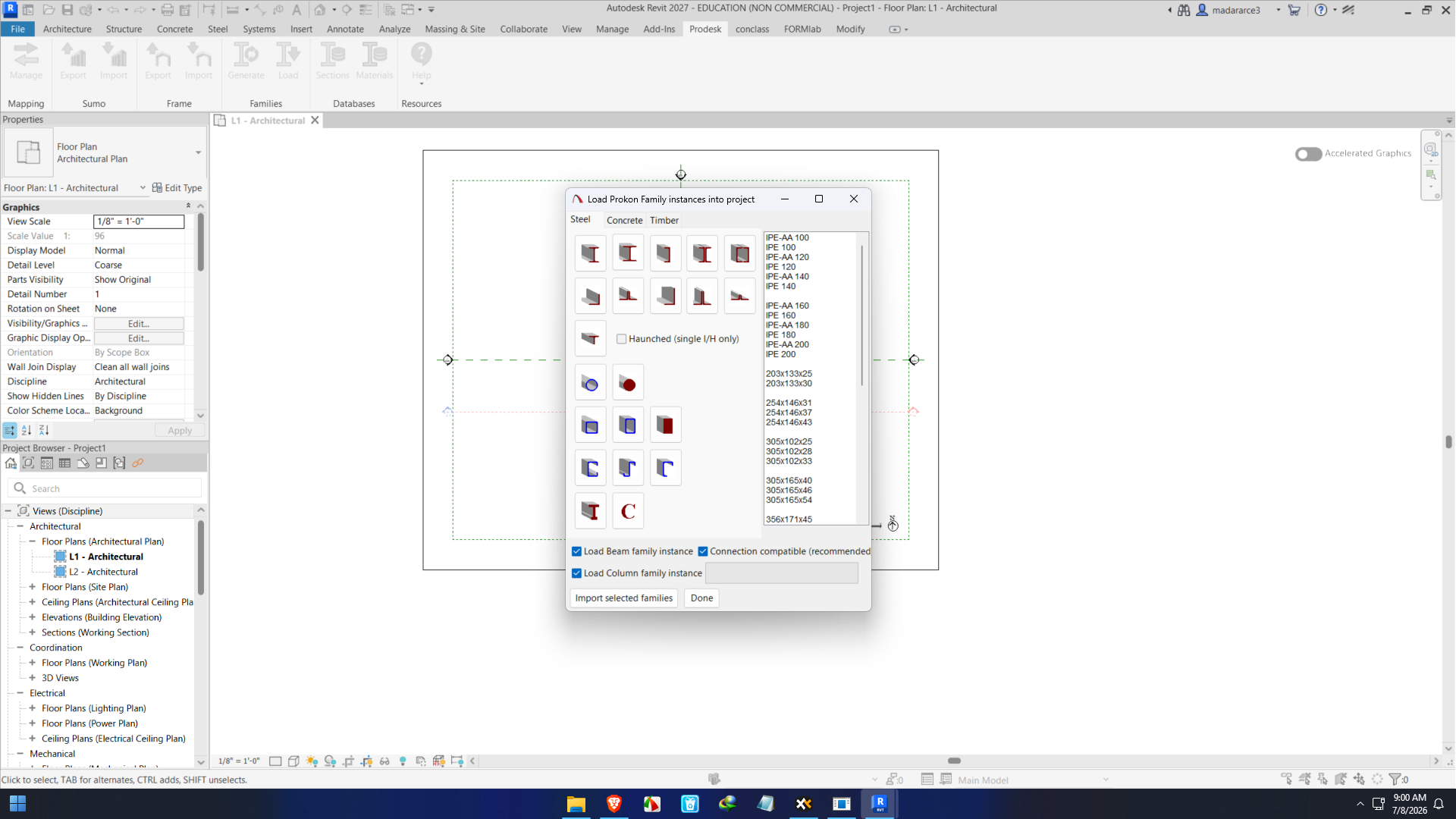
Task: Collapse the Views (Discipline) tree node
Action: click(x=8, y=511)
